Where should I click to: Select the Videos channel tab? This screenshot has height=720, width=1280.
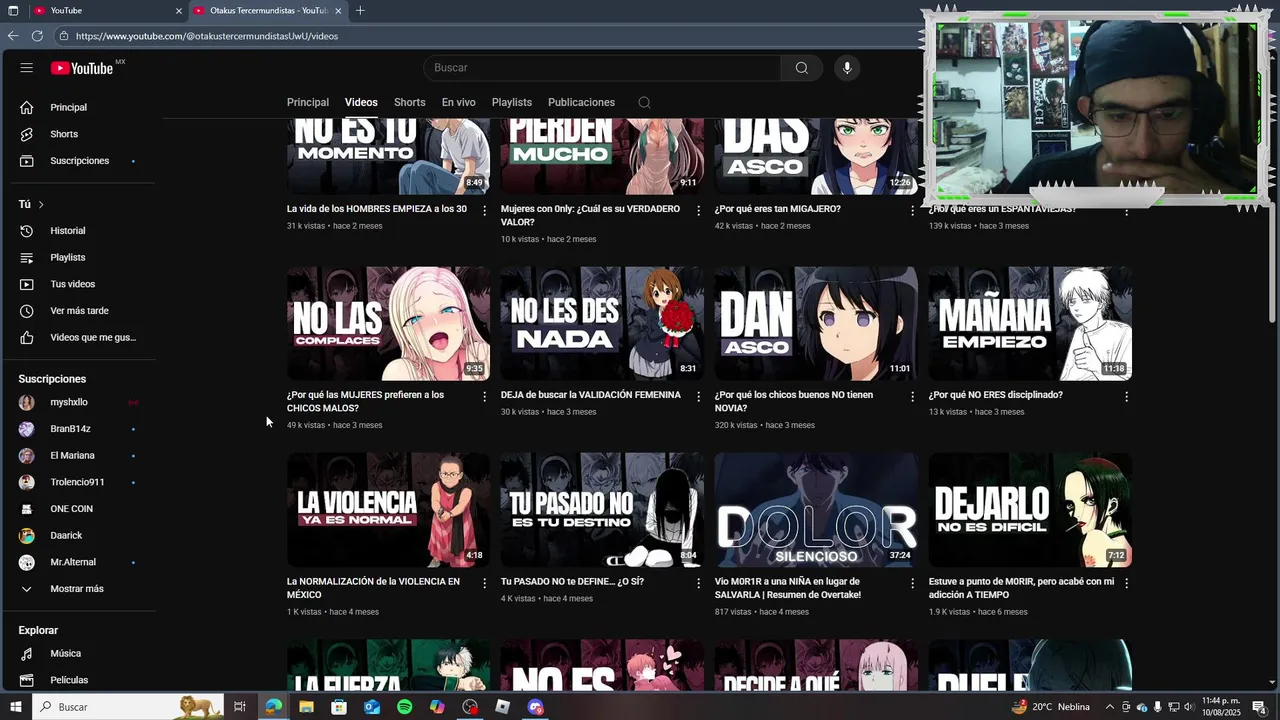(x=361, y=102)
